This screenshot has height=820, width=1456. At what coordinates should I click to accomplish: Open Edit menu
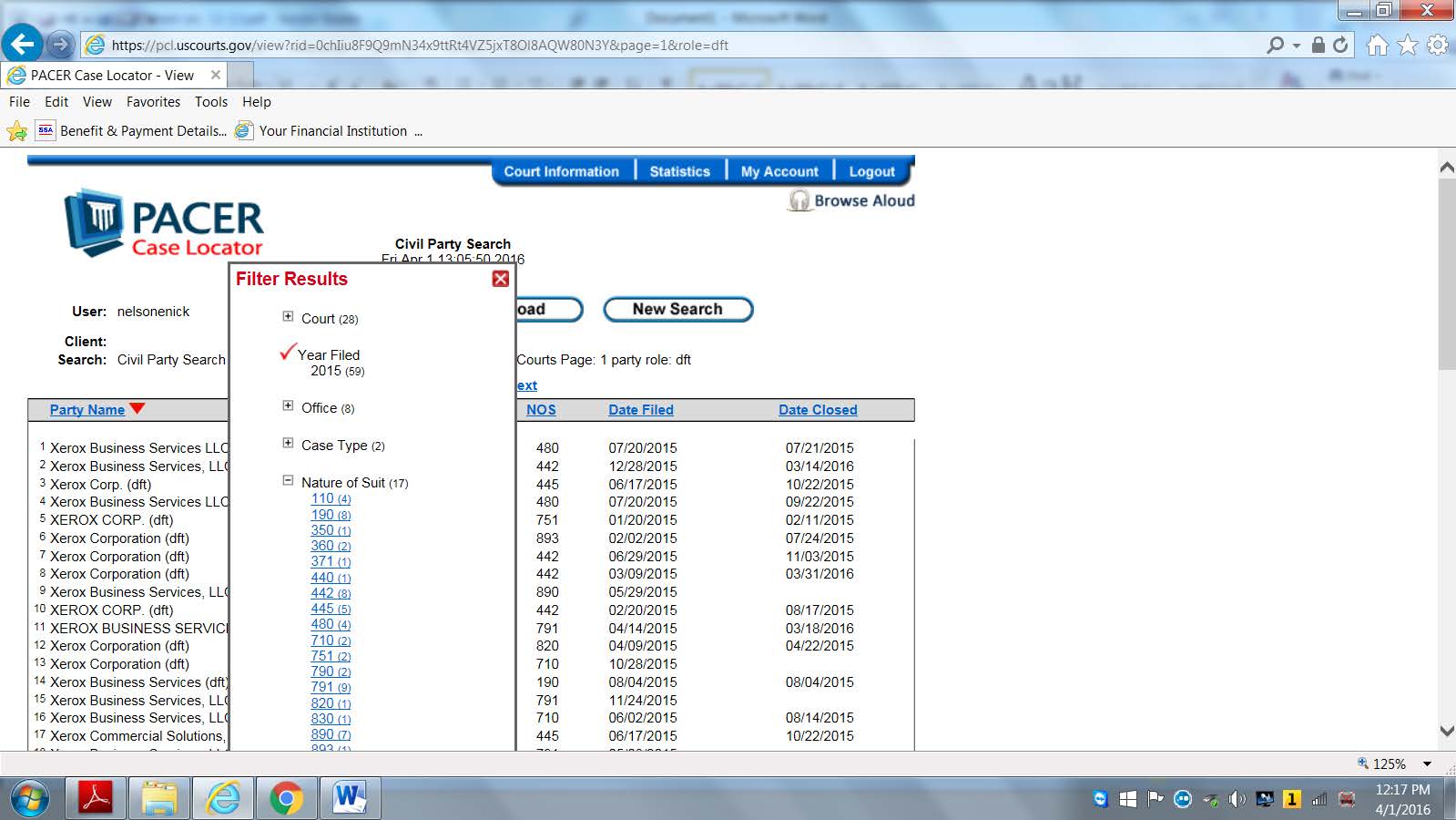click(56, 102)
